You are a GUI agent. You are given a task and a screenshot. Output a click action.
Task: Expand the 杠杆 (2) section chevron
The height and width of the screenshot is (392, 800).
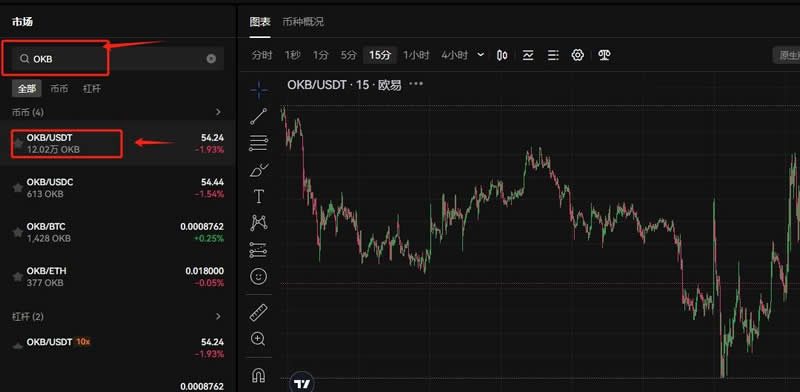(218, 316)
